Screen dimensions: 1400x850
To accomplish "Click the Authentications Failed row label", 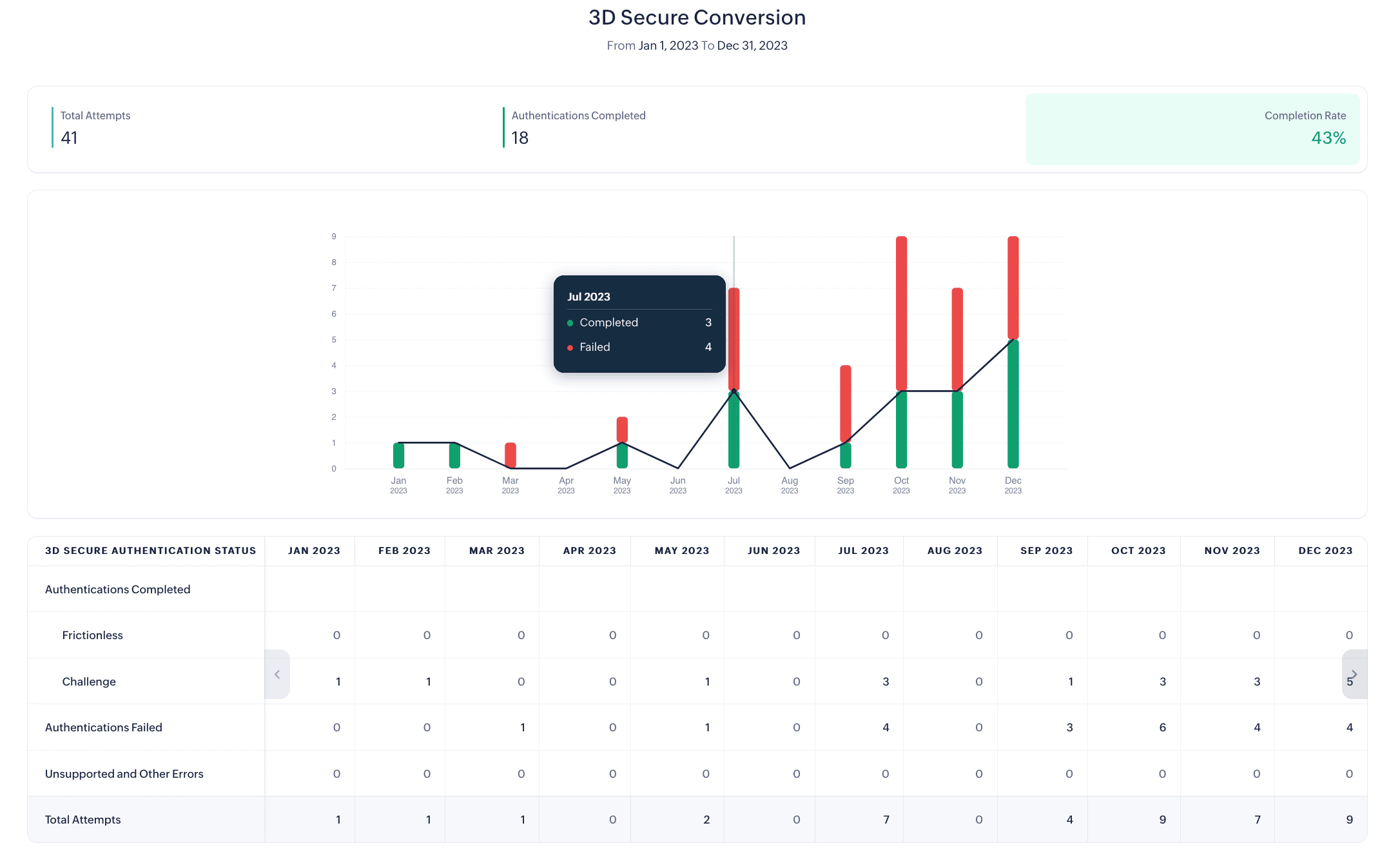I will click(104, 727).
